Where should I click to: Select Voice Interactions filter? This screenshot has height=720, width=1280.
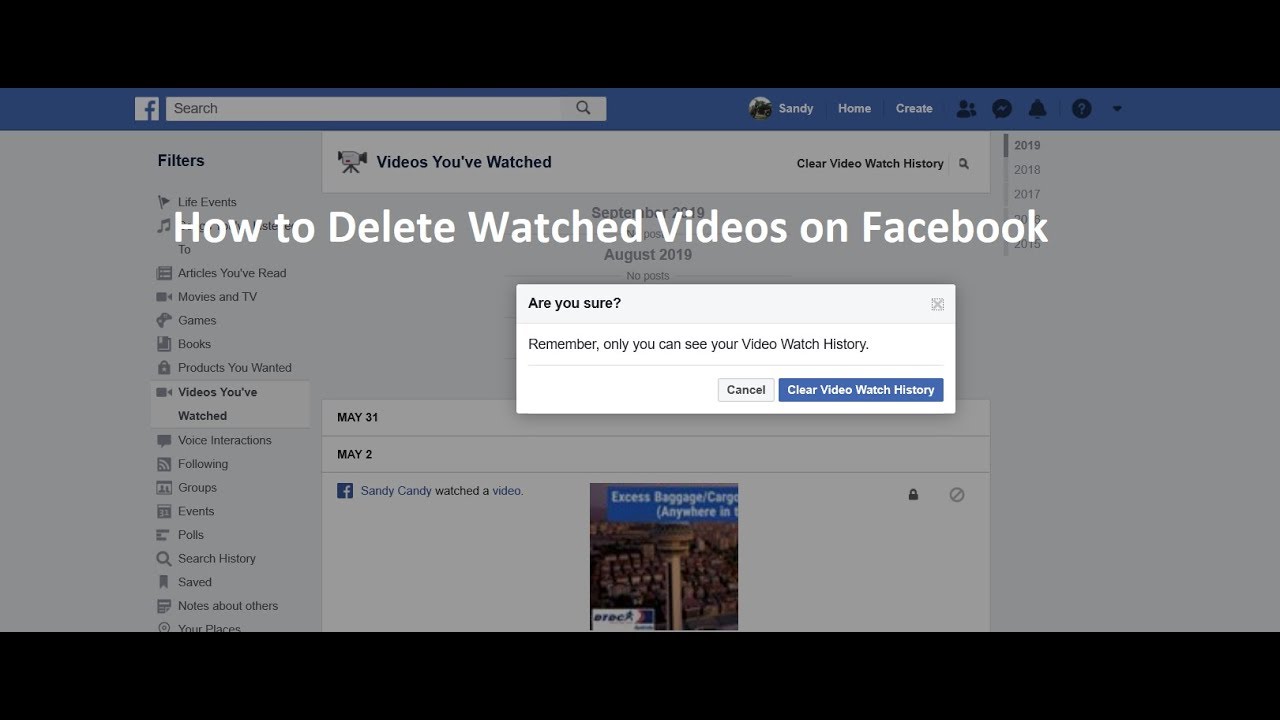pyautogui.click(x=225, y=441)
